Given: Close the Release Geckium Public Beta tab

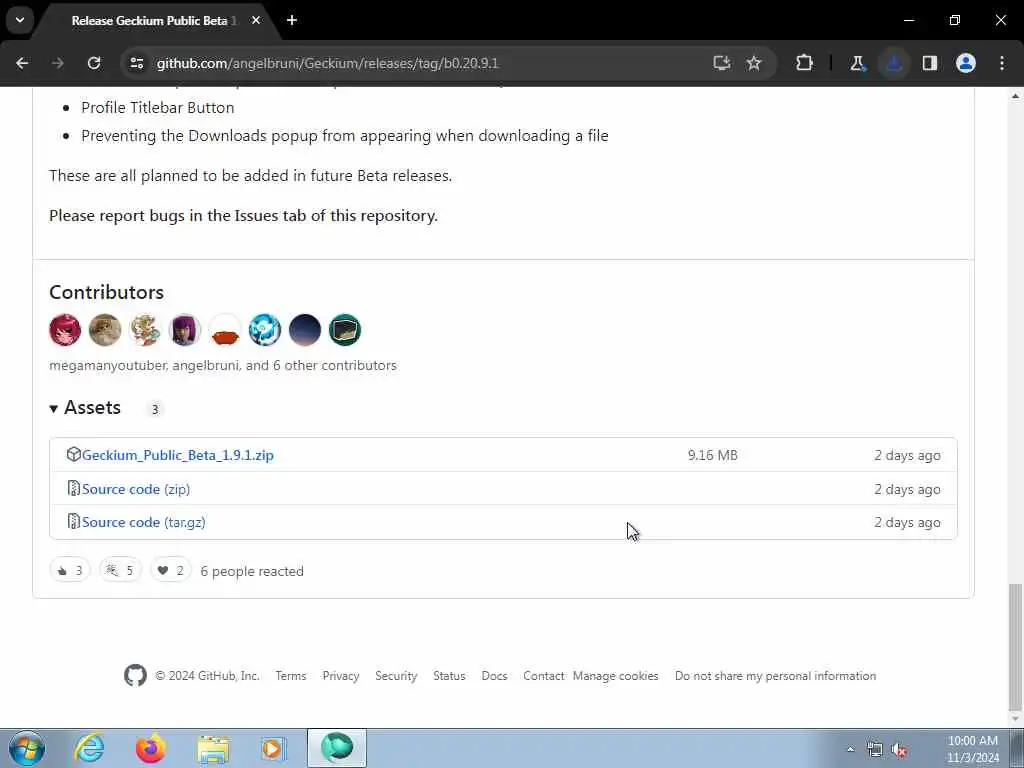Looking at the screenshot, I should (256, 20).
